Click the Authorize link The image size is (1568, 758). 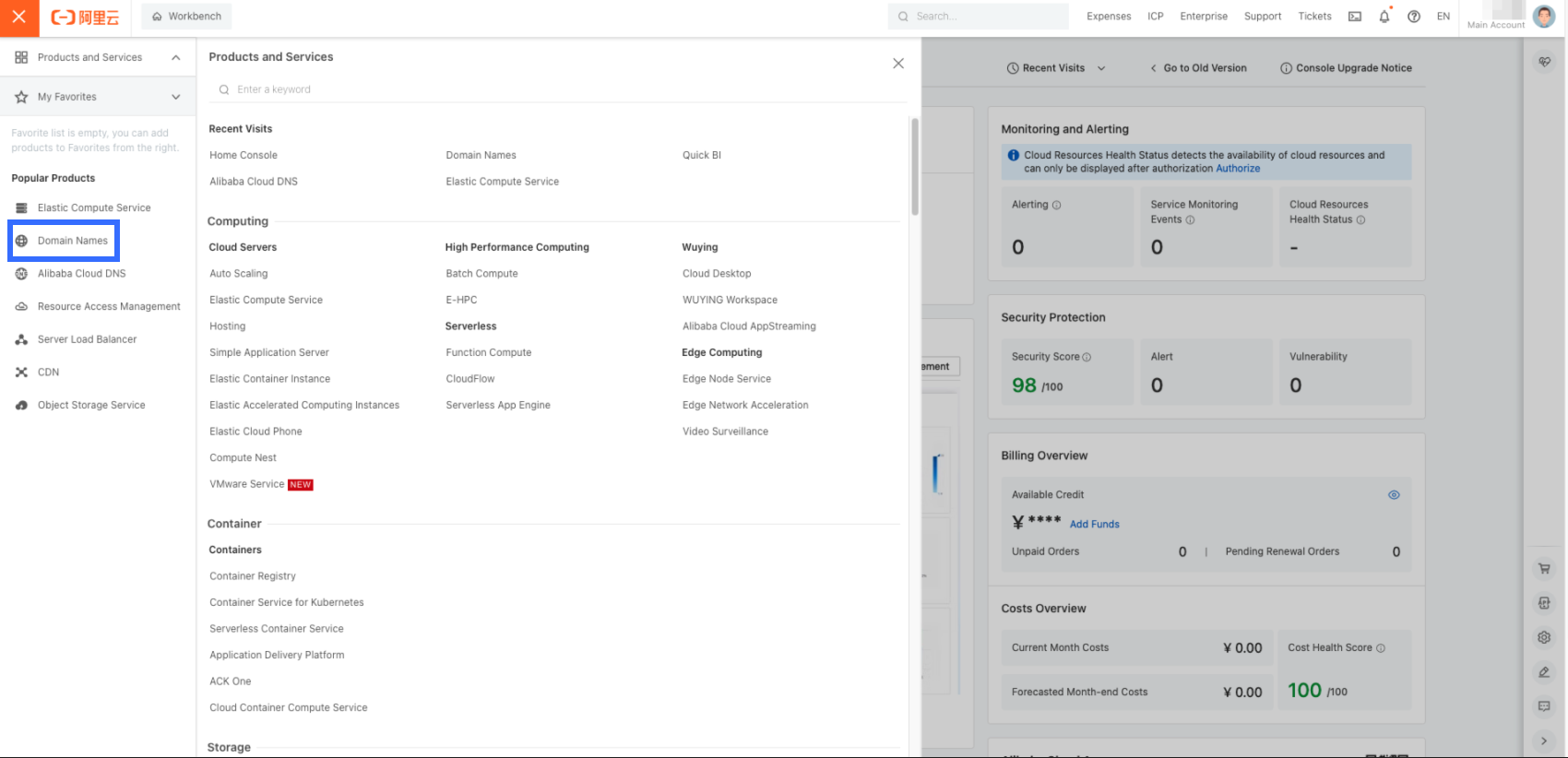(x=1237, y=169)
